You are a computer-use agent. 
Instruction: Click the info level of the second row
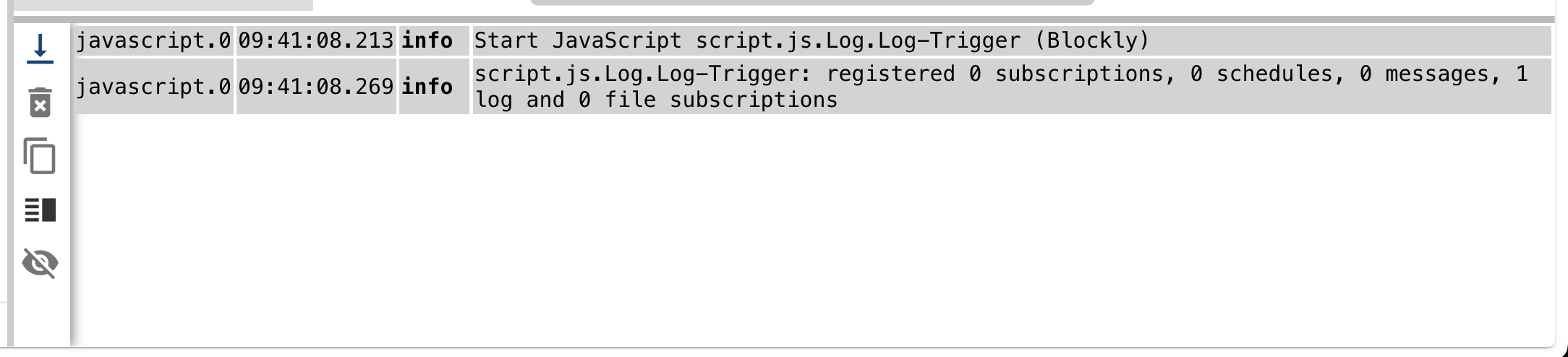[x=427, y=87]
